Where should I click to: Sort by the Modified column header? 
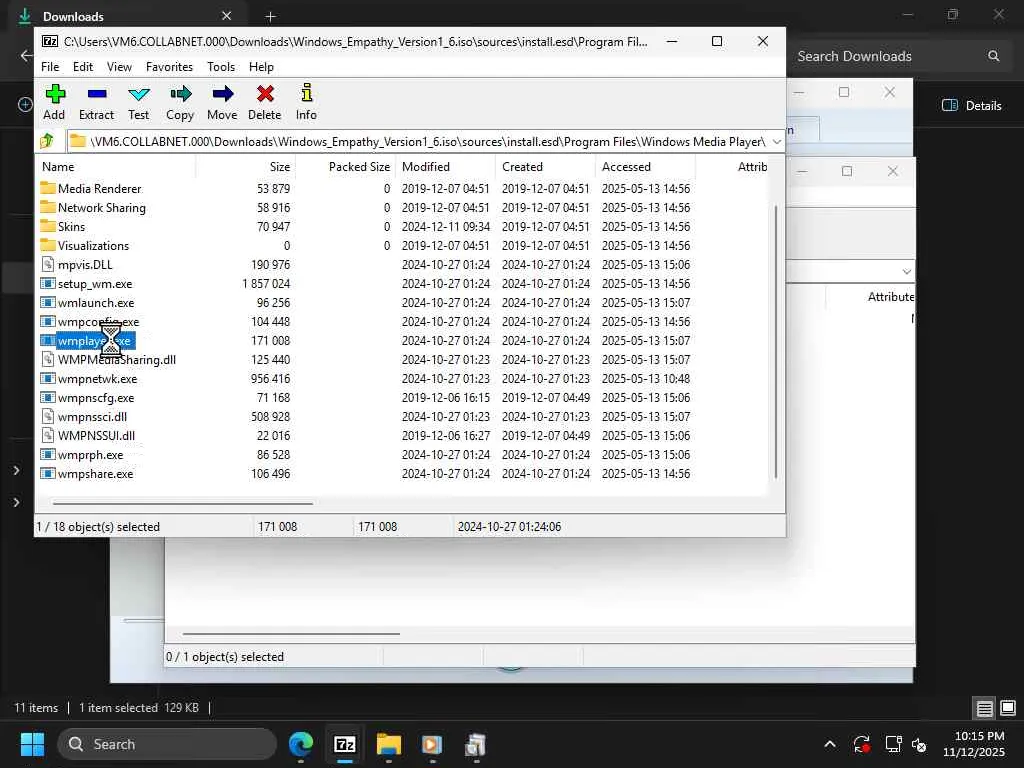[x=445, y=167]
